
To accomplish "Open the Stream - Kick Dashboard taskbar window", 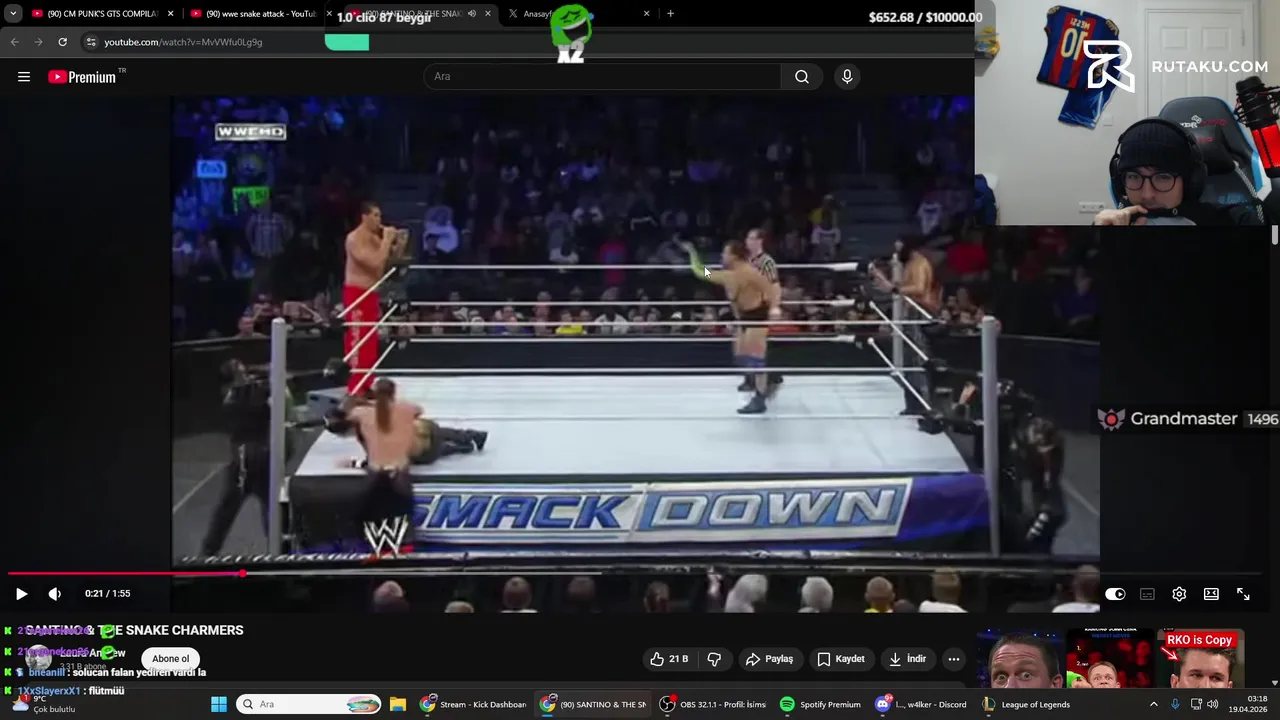I will [x=474, y=704].
